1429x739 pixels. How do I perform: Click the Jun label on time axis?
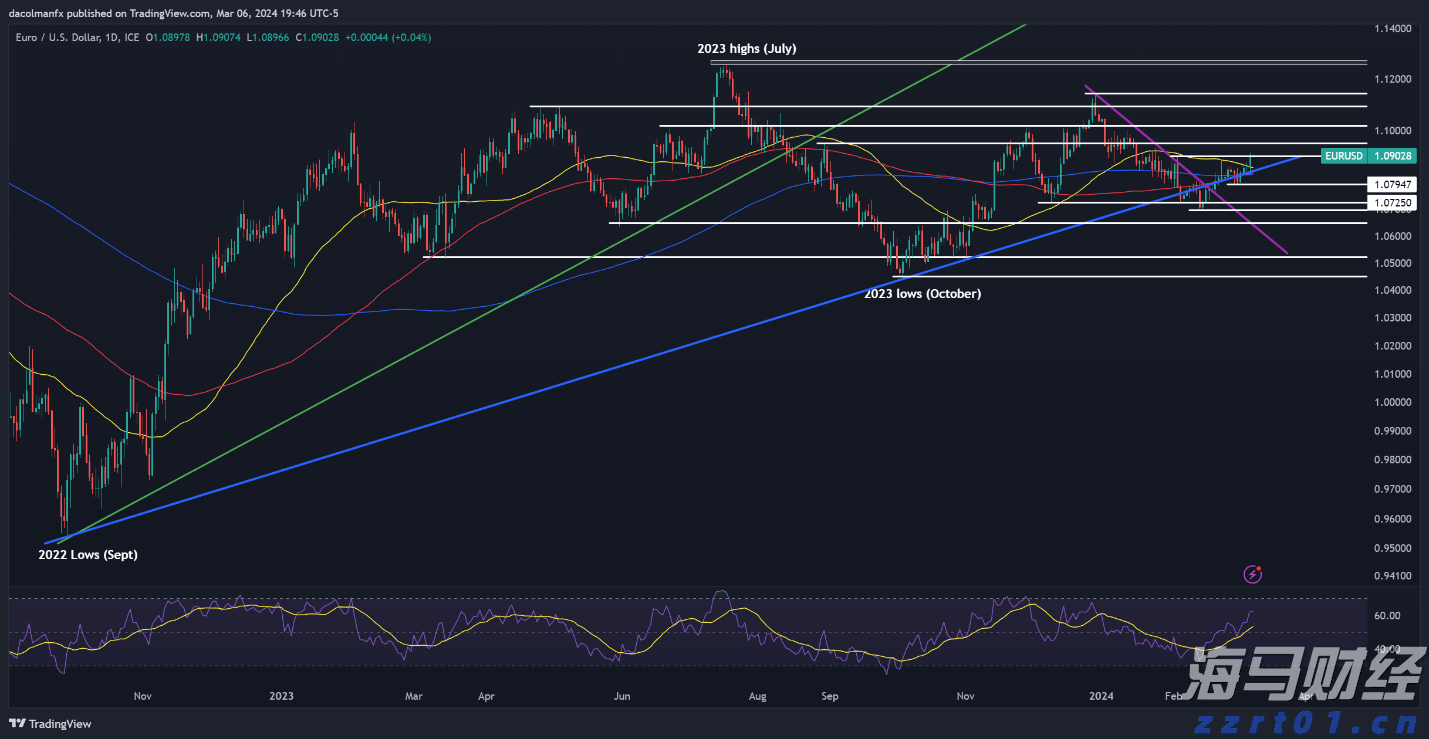(x=622, y=696)
